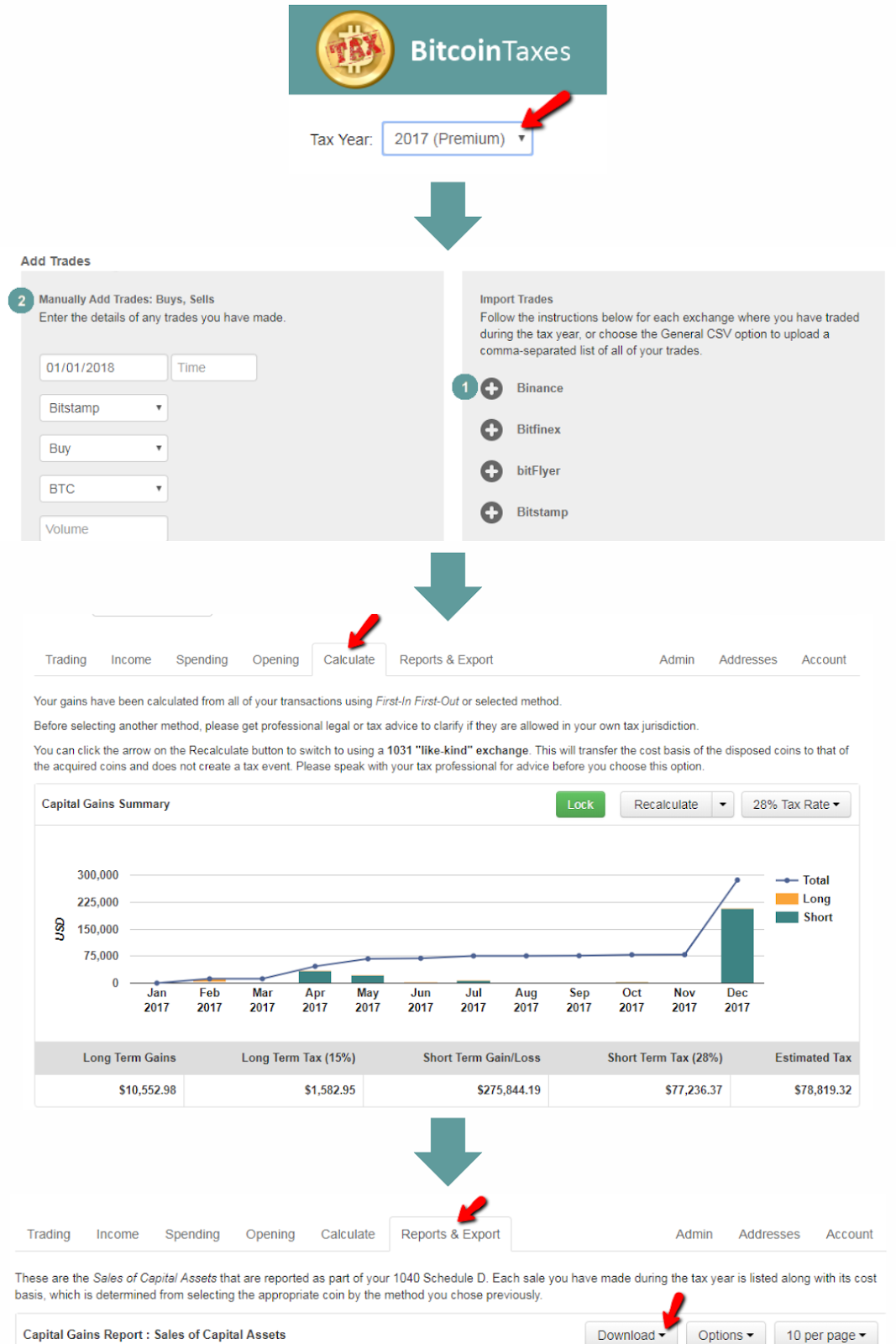
Task: Click the Bitfinex import link
Action: (539, 429)
